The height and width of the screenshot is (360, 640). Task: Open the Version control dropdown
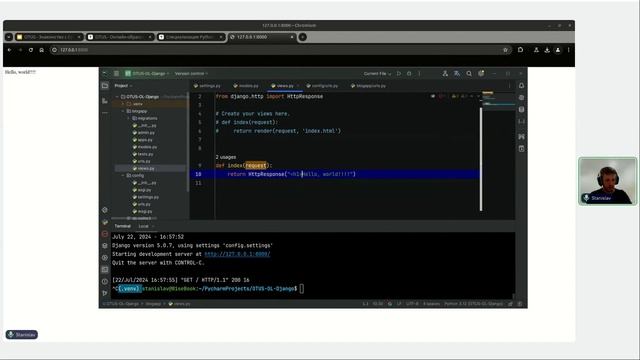pyautogui.click(x=191, y=73)
